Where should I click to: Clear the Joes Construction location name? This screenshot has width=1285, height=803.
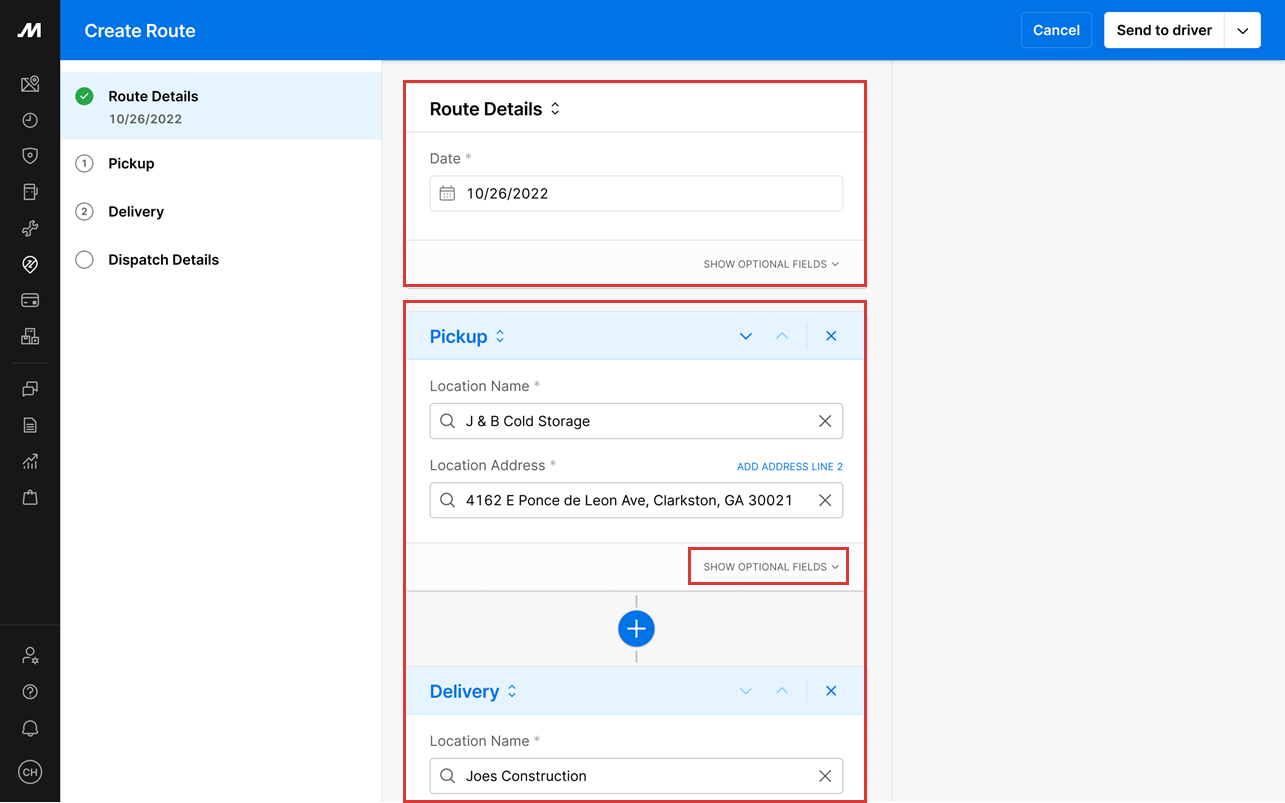pos(825,776)
